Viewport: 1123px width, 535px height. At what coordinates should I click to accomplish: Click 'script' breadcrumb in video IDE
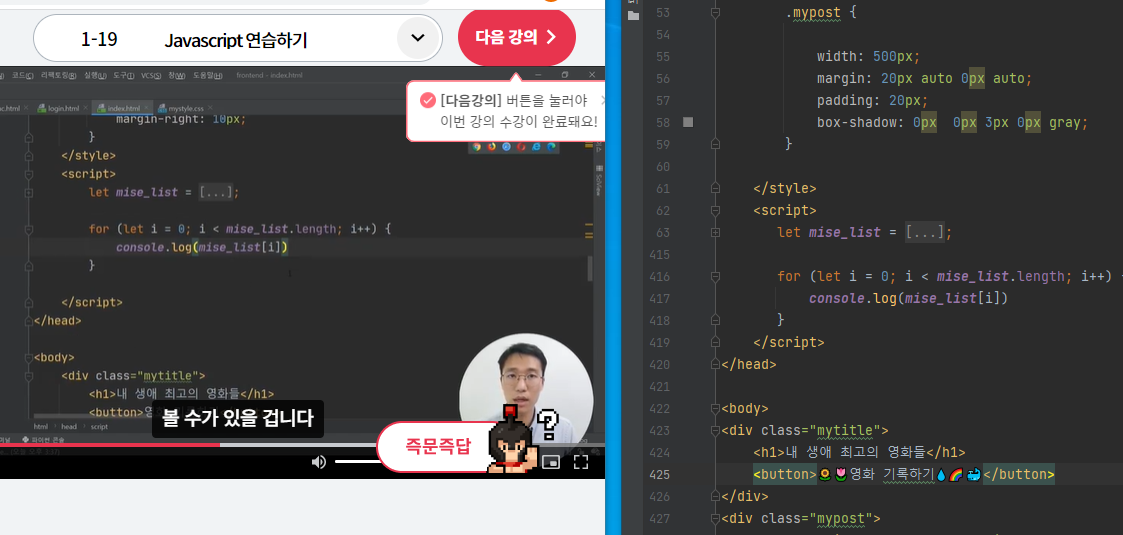[x=99, y=426]
